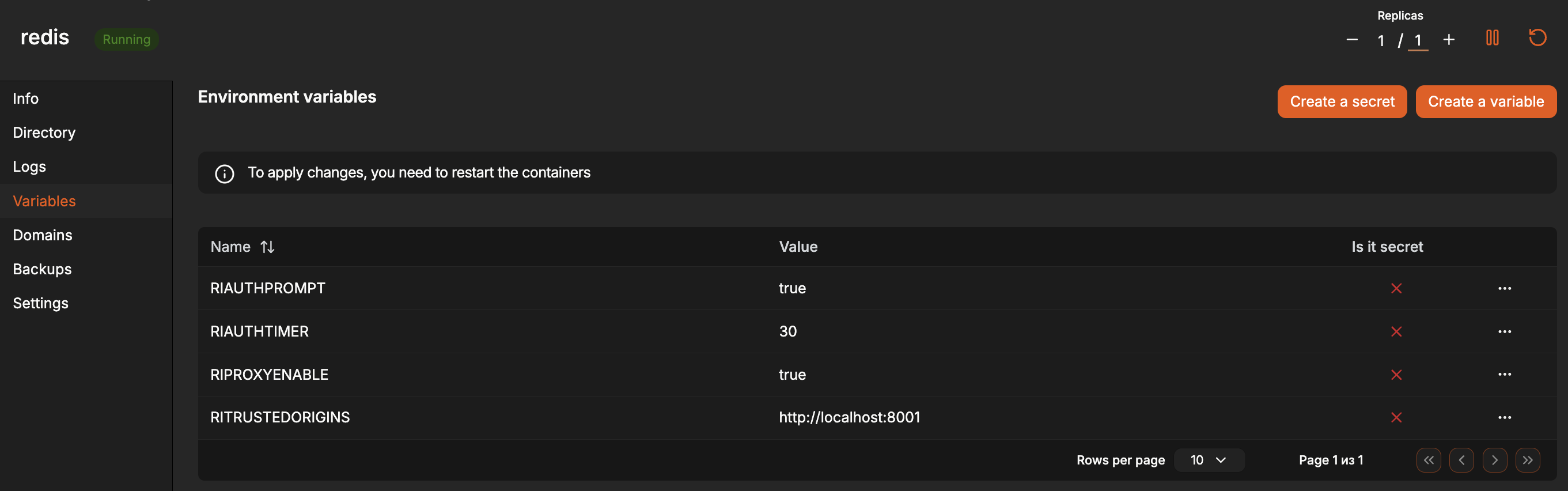Image resolution: width=1568 pixels, height=491 pixels.
Task: Click the Environment variables heading
Action: 287,97
